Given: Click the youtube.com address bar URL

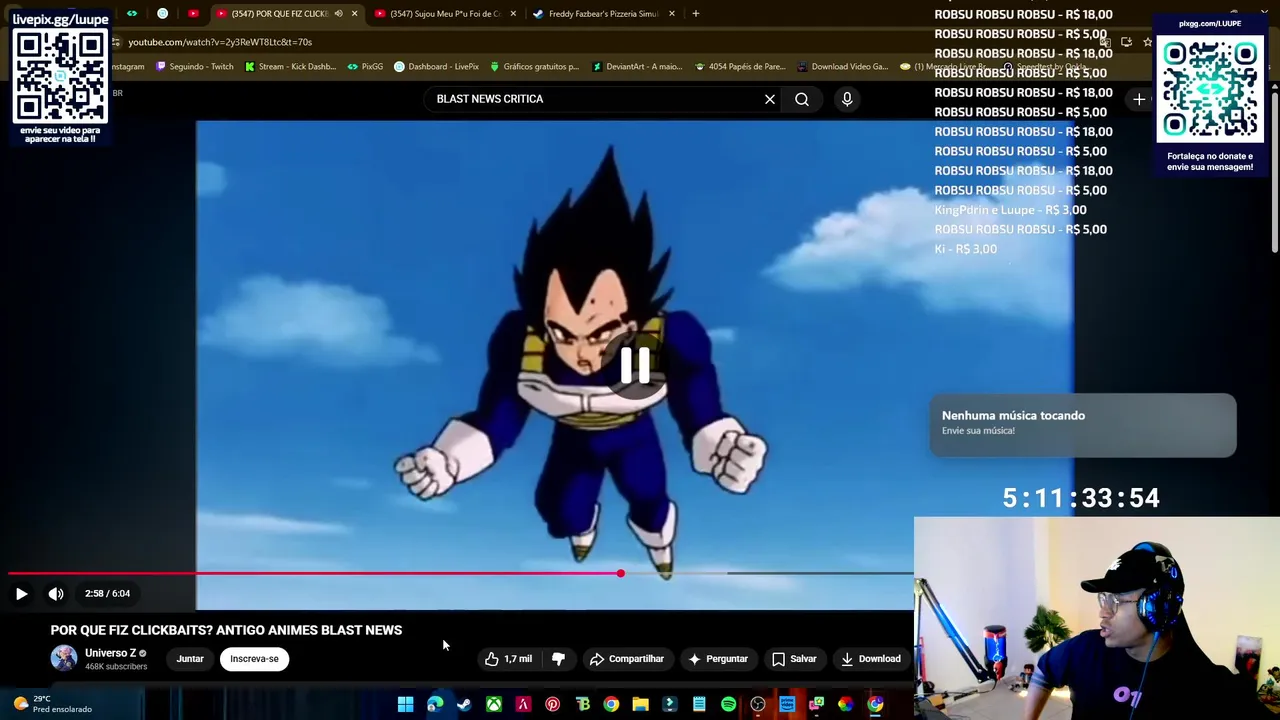Looking at the screenshot, I should pyautogui.click(x=220, y=42).
